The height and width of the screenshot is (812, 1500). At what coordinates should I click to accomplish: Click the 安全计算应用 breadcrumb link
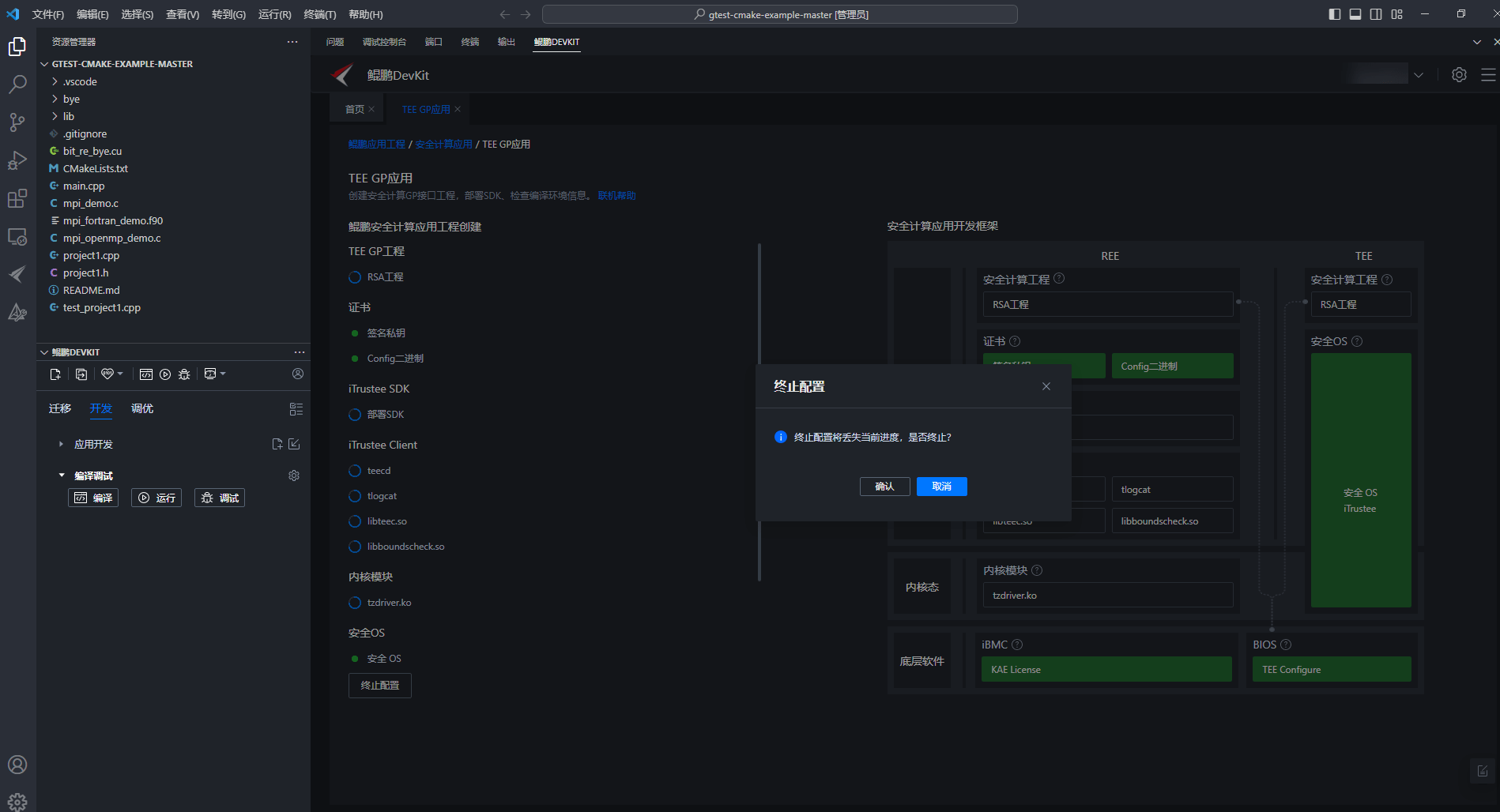pos(443,145)
